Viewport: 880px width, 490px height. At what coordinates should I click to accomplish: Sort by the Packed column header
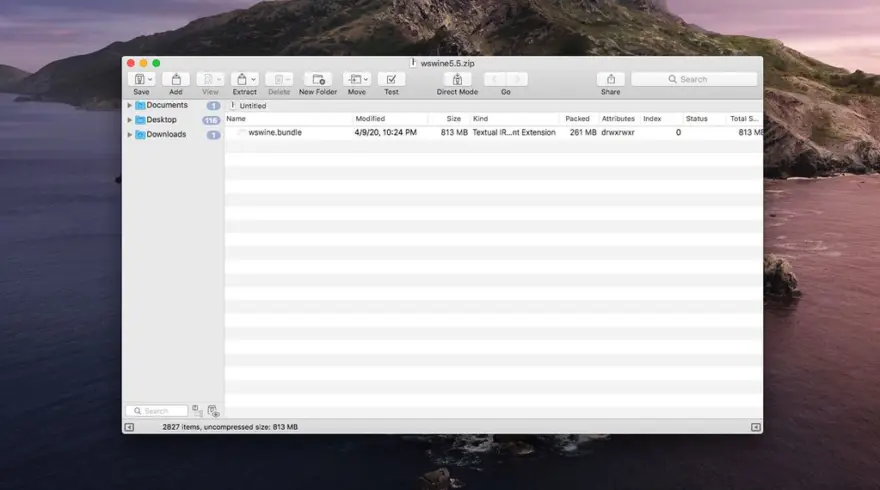pos(579,118)
